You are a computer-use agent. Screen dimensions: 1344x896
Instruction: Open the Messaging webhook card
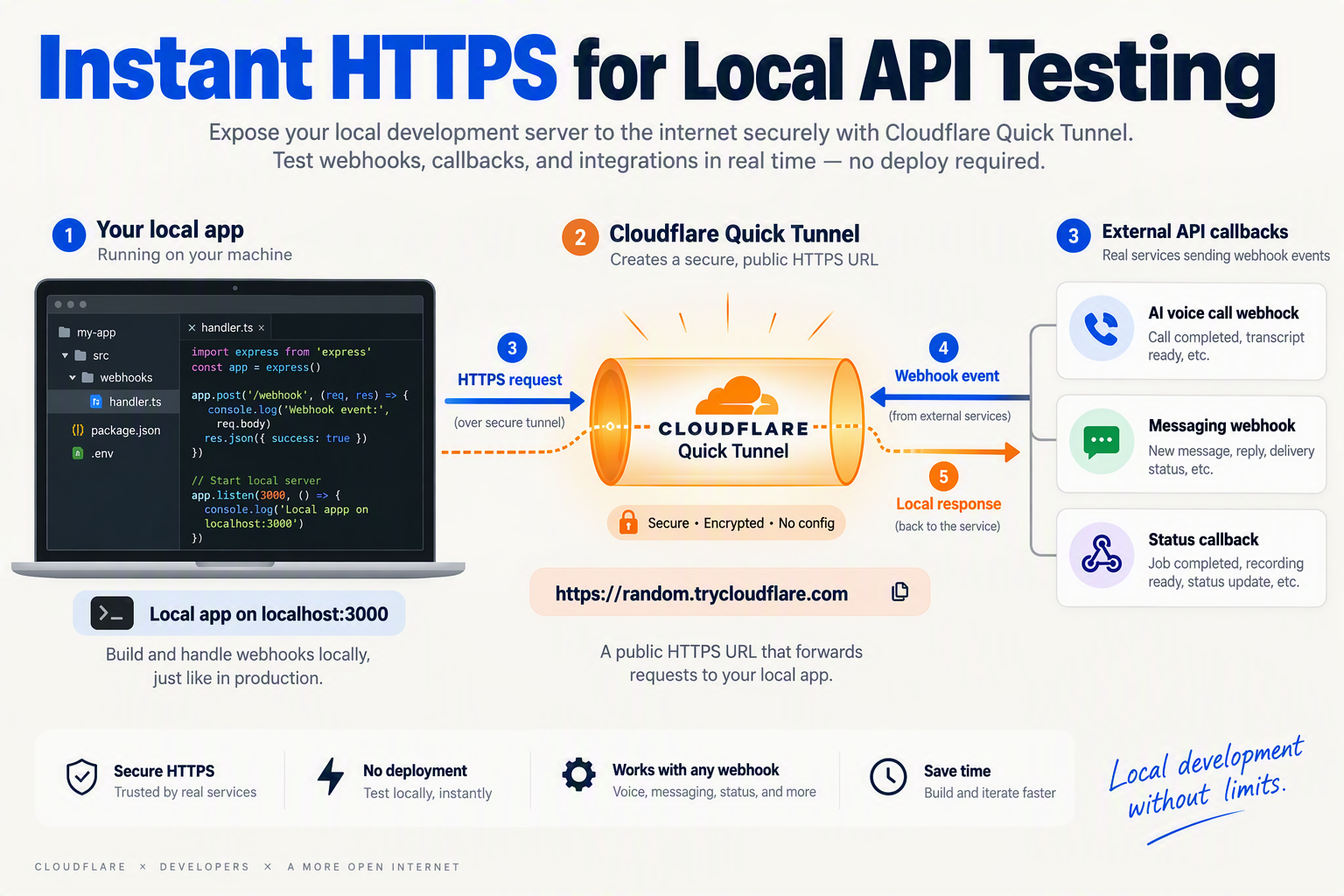click(x=1191, y=444)
